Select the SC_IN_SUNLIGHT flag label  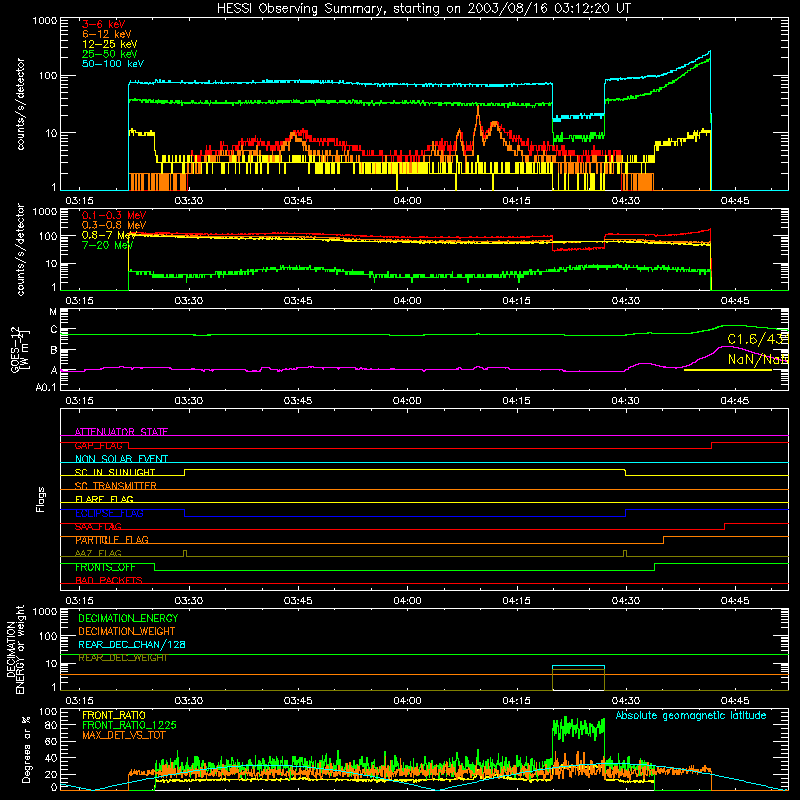point(115,472)
